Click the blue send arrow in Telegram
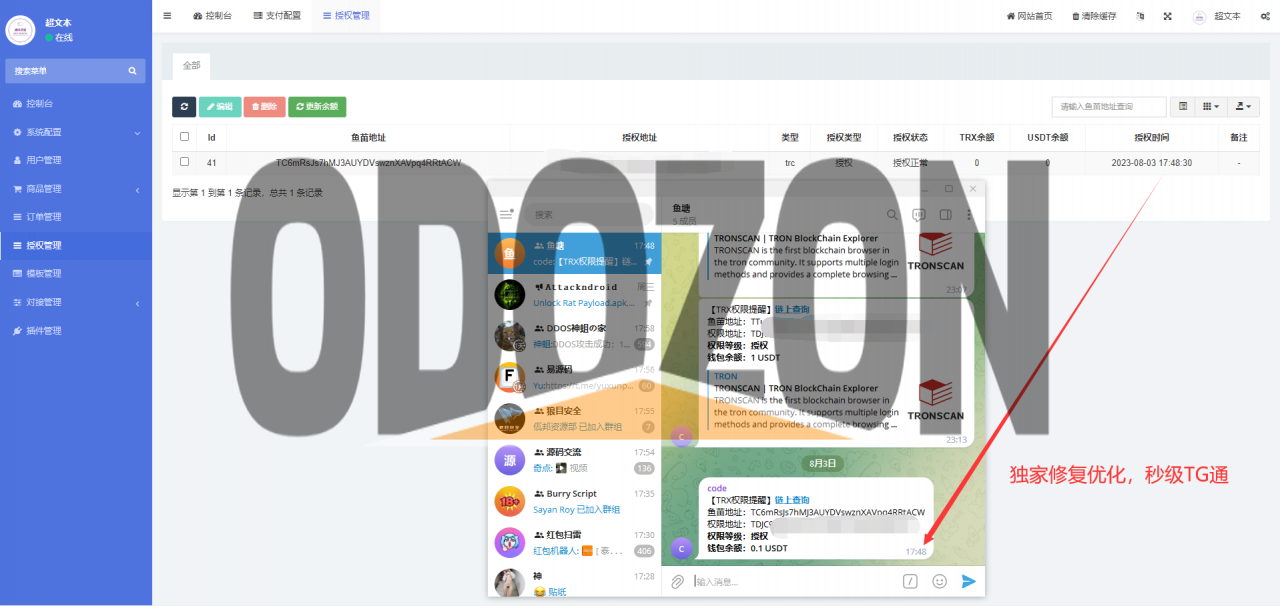This screenshot has width=1280, height=608. coord(968,581)
